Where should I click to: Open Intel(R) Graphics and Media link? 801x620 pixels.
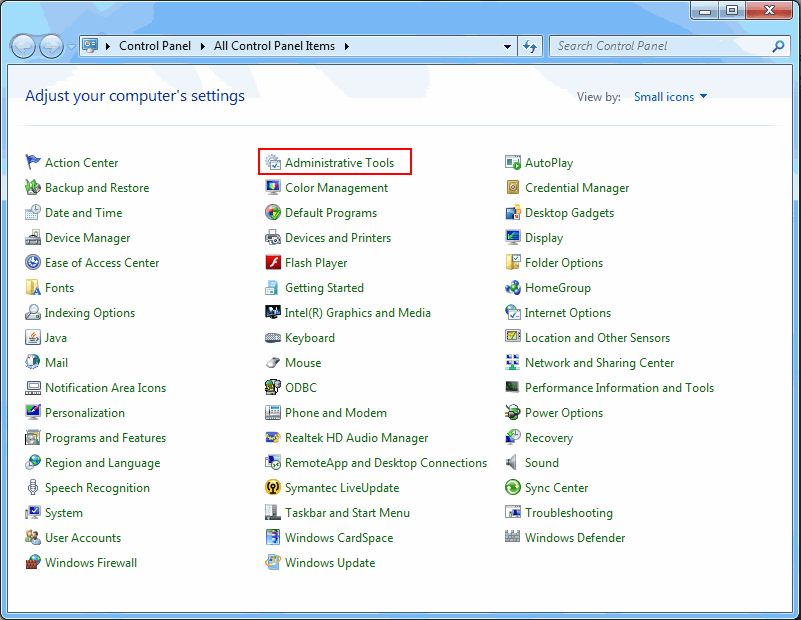pyautogui.click(x=358, y=313)
